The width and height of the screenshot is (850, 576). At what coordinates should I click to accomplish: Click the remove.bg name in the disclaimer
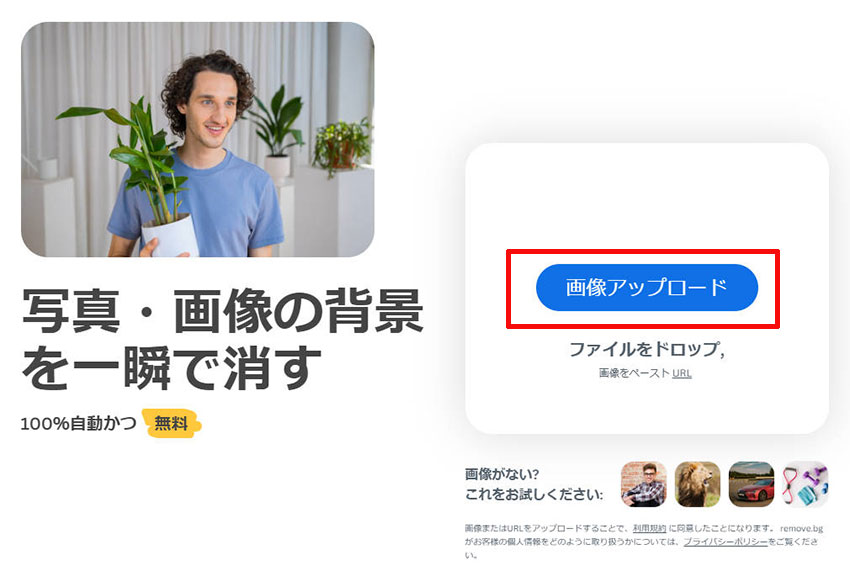coord(802,528)
